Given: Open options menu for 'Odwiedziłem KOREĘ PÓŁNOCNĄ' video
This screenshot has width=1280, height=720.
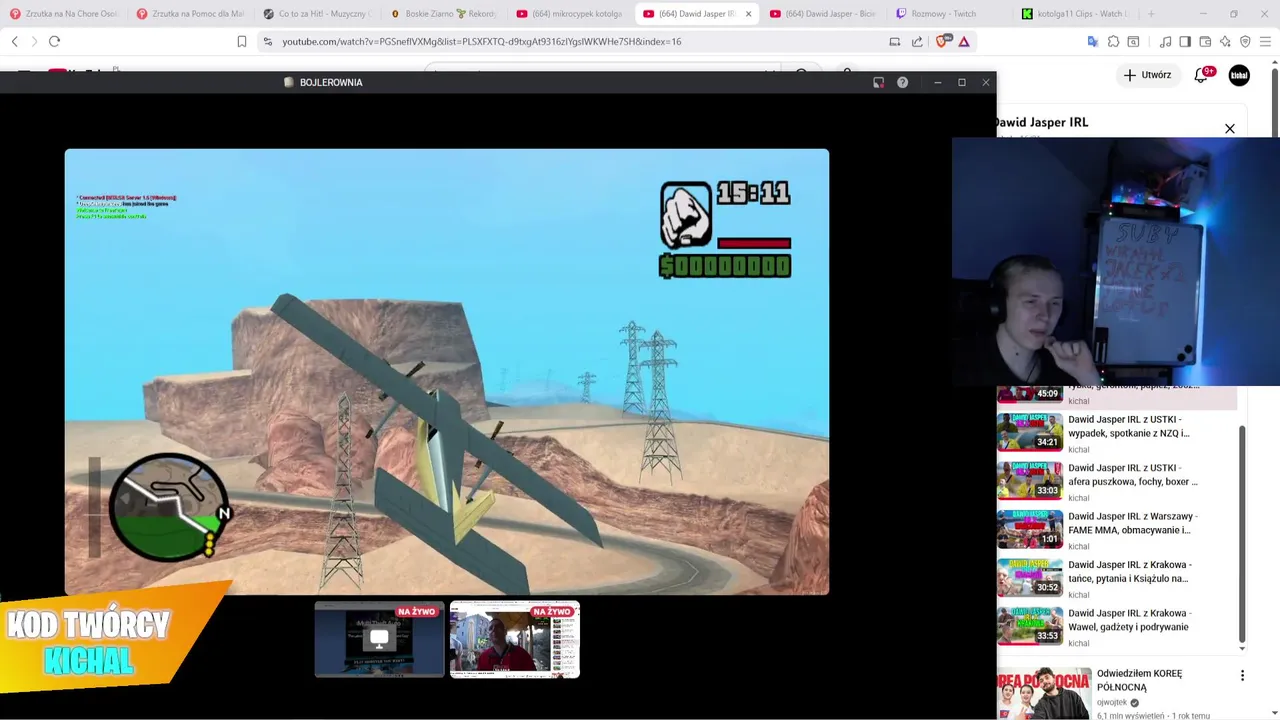Looking at the screenshot, I should pos(1242,676).
